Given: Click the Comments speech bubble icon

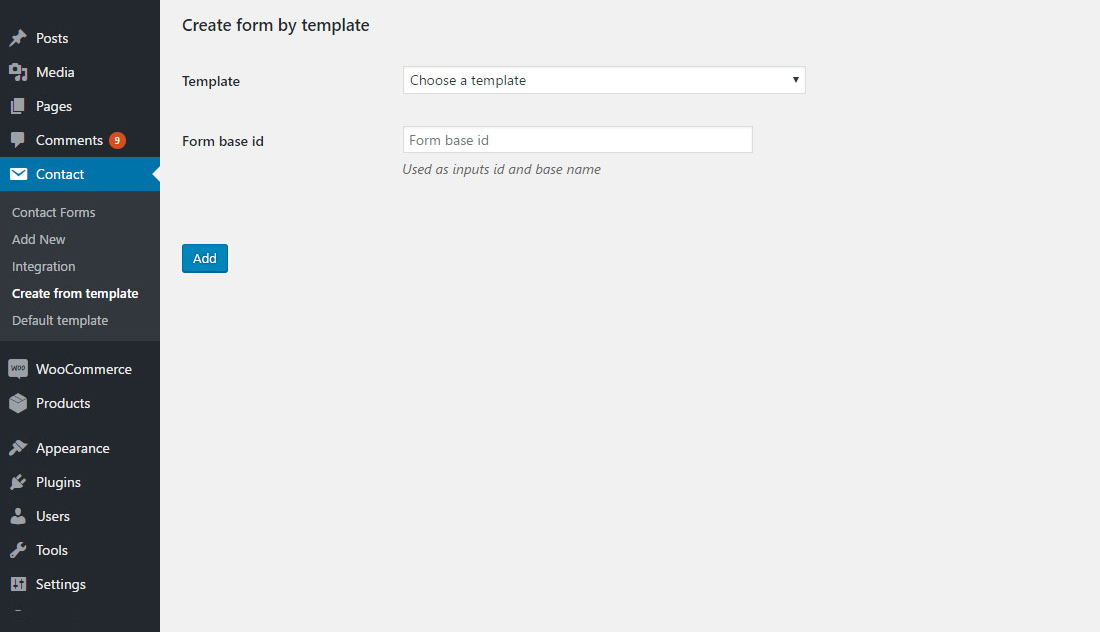Looking at the screenshot, I should pyautogui.click(x=18, y=140).
